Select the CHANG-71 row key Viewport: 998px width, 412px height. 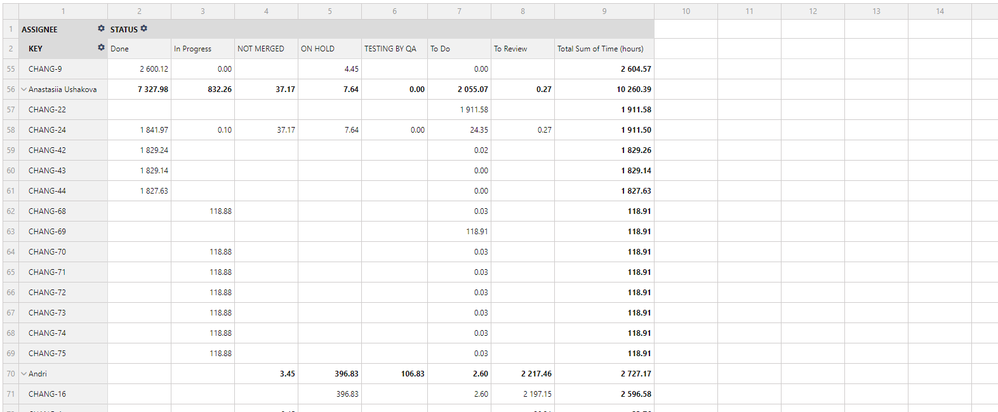click(47, 272)
